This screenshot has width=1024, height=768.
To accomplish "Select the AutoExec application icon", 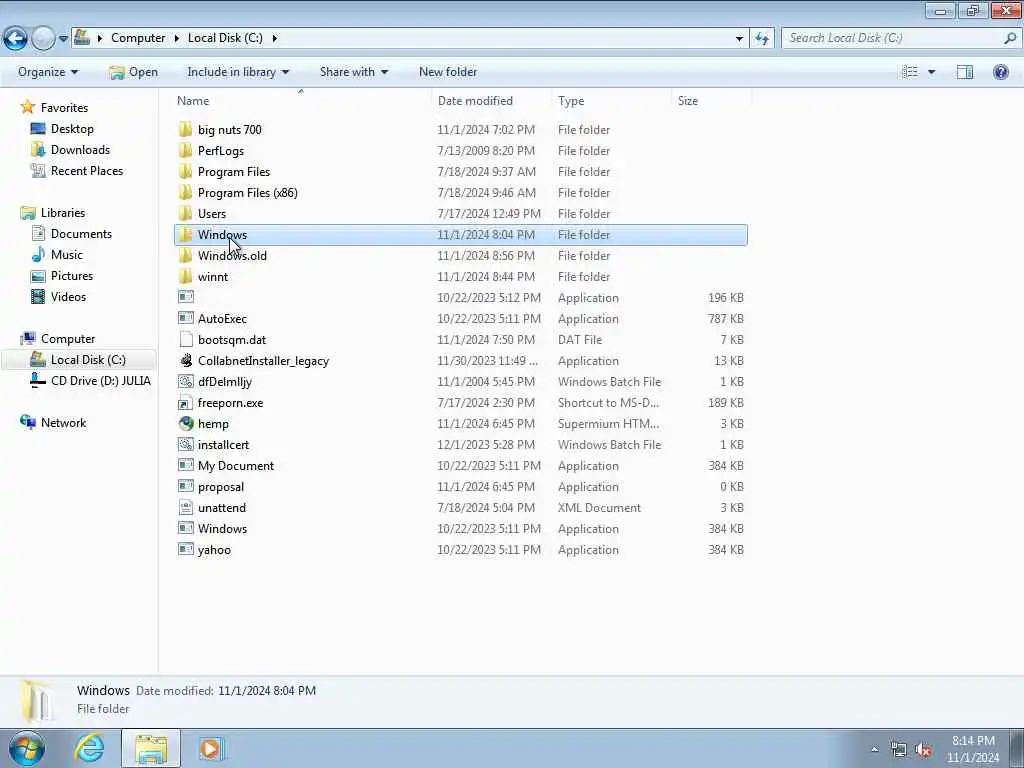I will 185,318.
